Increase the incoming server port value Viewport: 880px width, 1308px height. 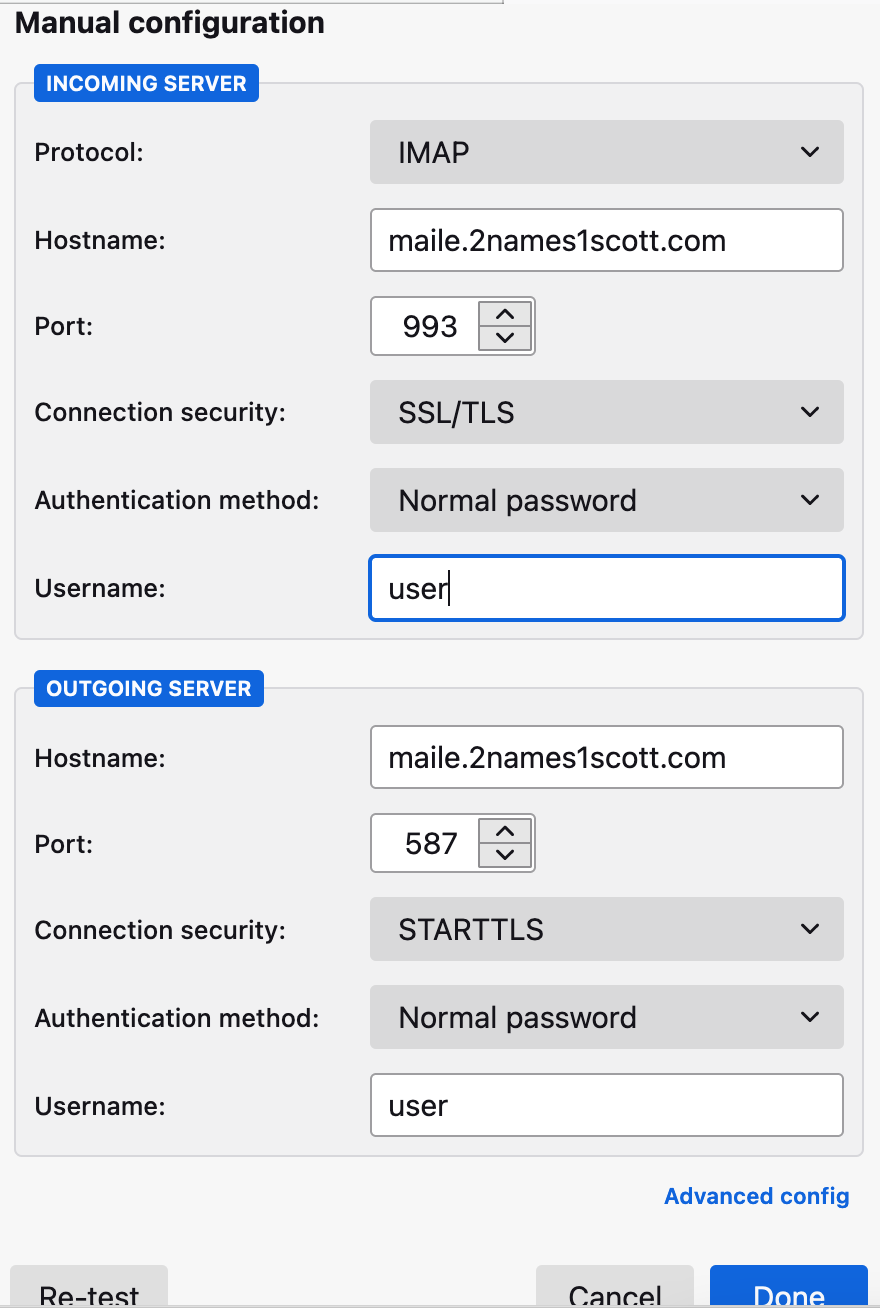505,314
